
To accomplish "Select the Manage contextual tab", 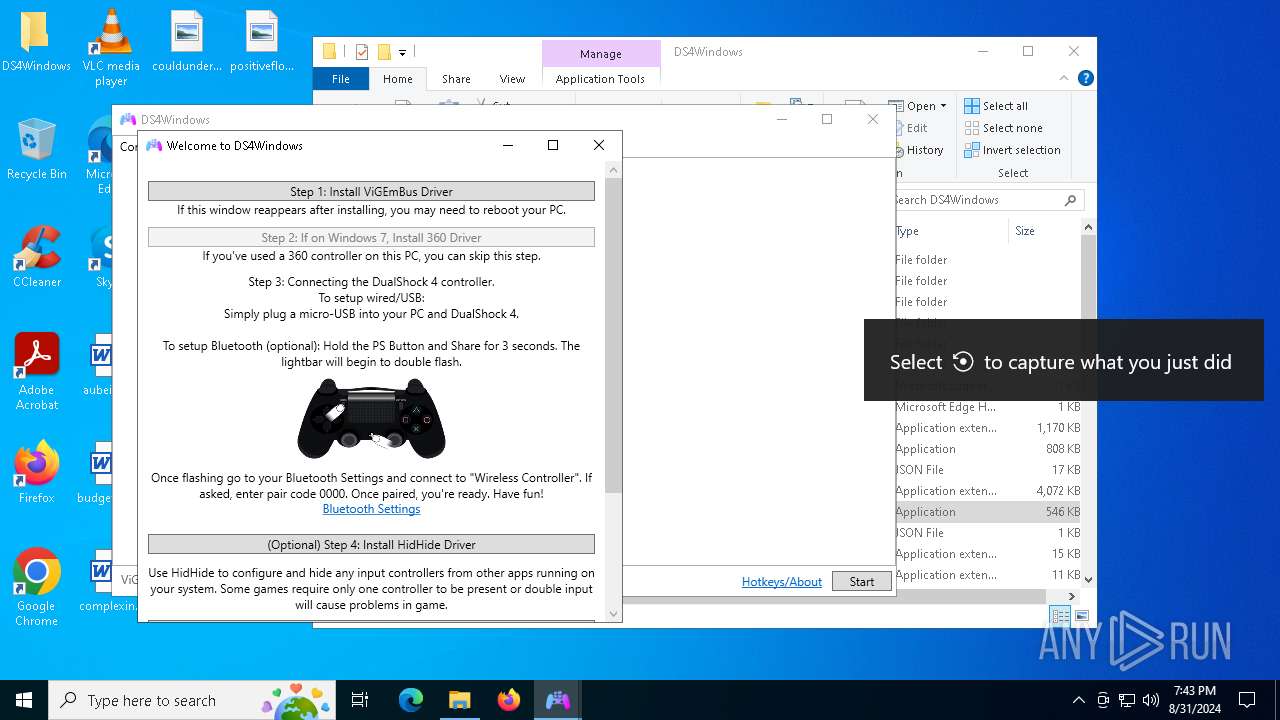I will pyautogui.click(x=601, y=54).
